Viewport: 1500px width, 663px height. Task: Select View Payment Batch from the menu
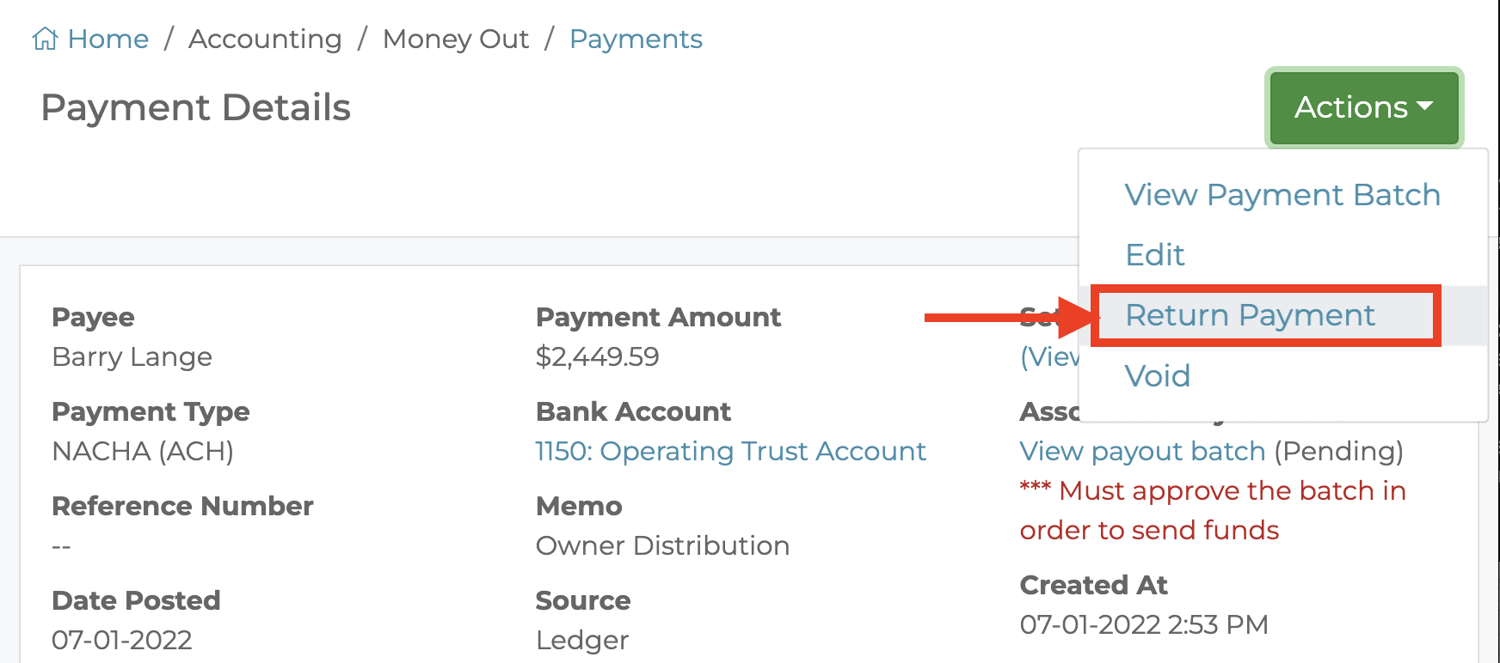tap(1282, 195)
